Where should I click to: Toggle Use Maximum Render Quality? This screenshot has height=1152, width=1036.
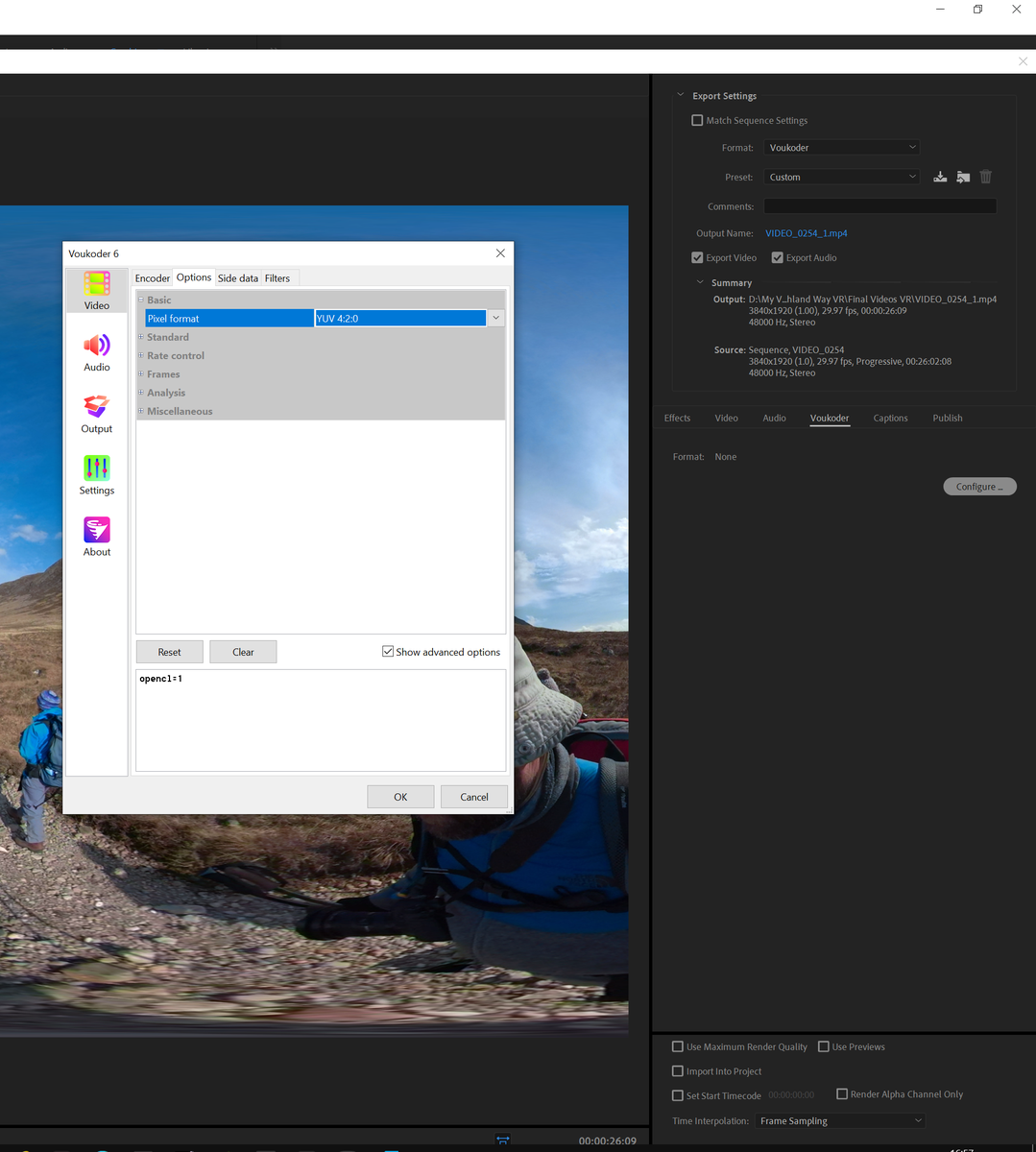(x=678, y=1047)
